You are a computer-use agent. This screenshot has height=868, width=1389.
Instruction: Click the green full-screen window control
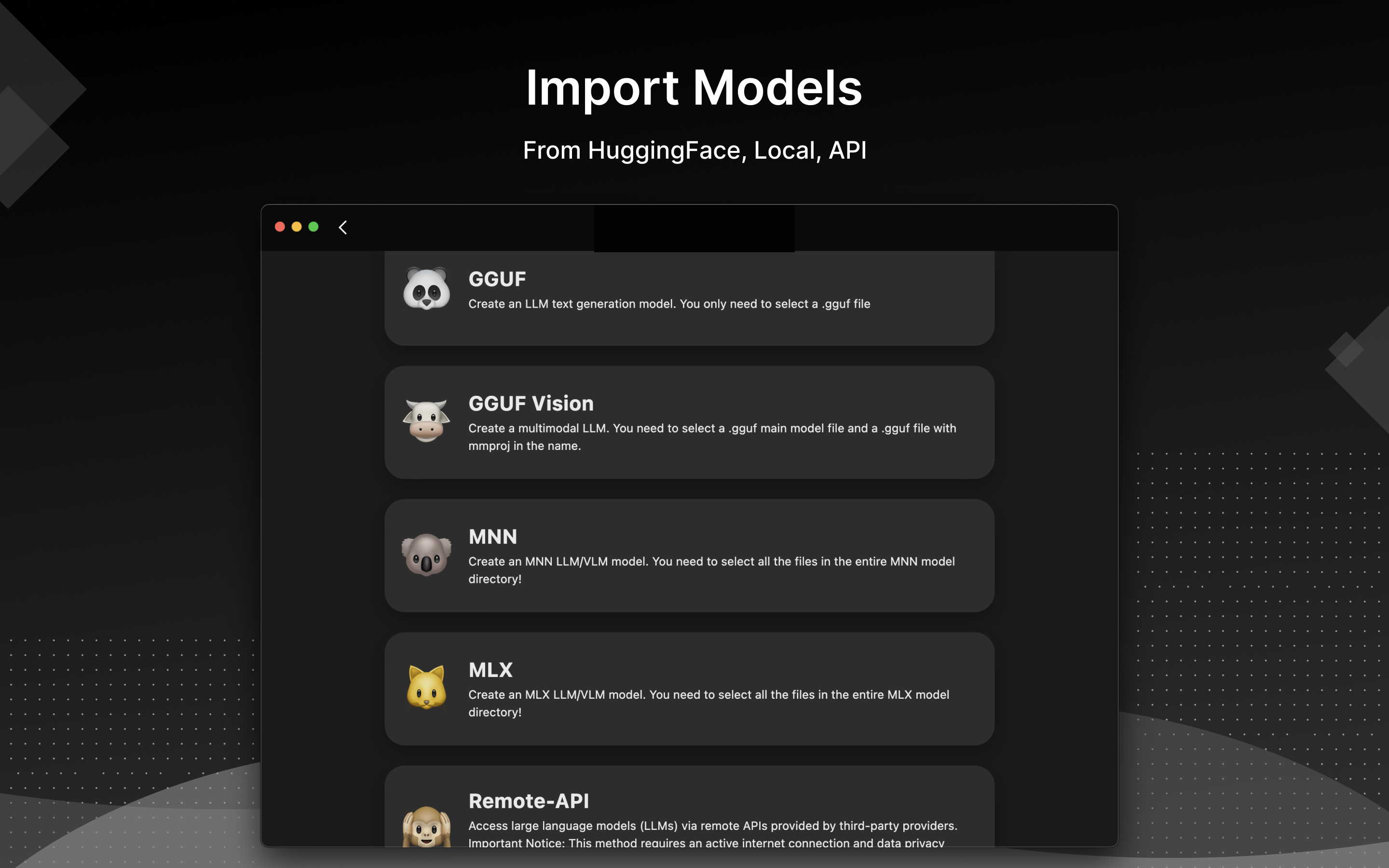[313, 227]
